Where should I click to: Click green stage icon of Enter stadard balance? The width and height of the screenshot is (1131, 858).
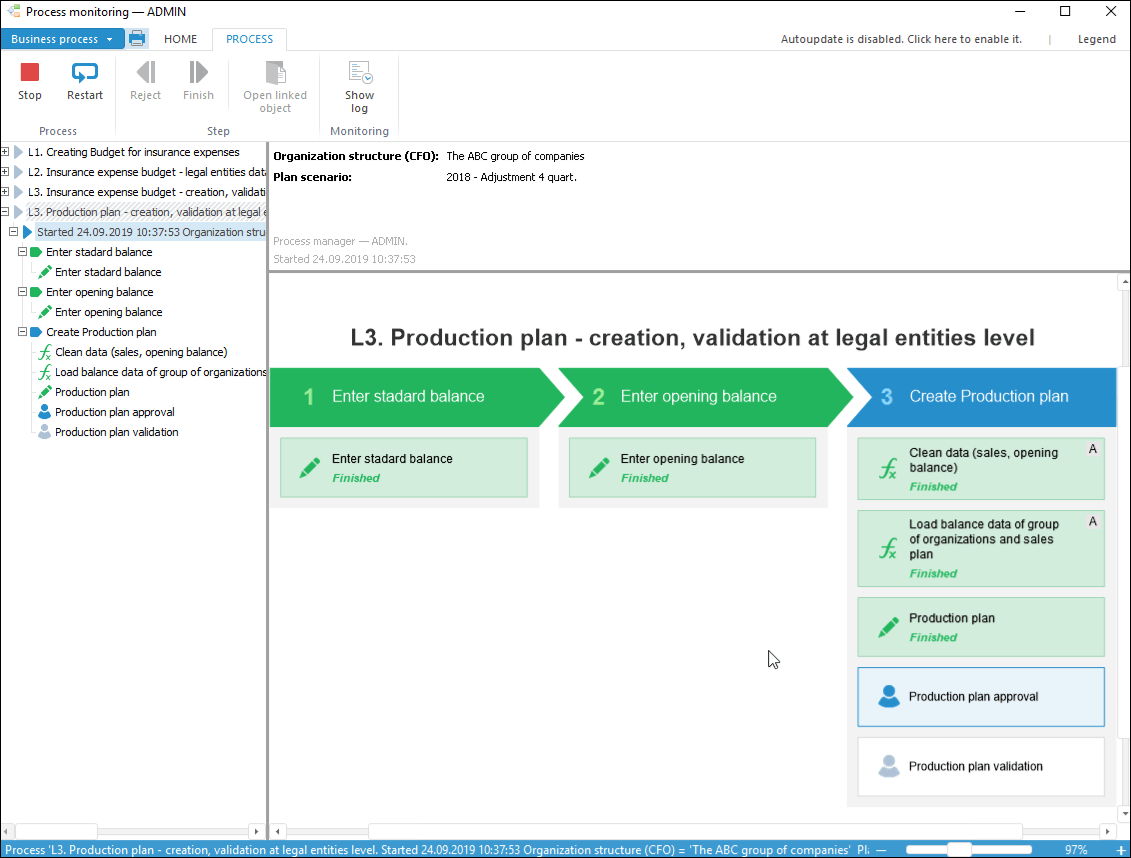[x=36, y=252]
